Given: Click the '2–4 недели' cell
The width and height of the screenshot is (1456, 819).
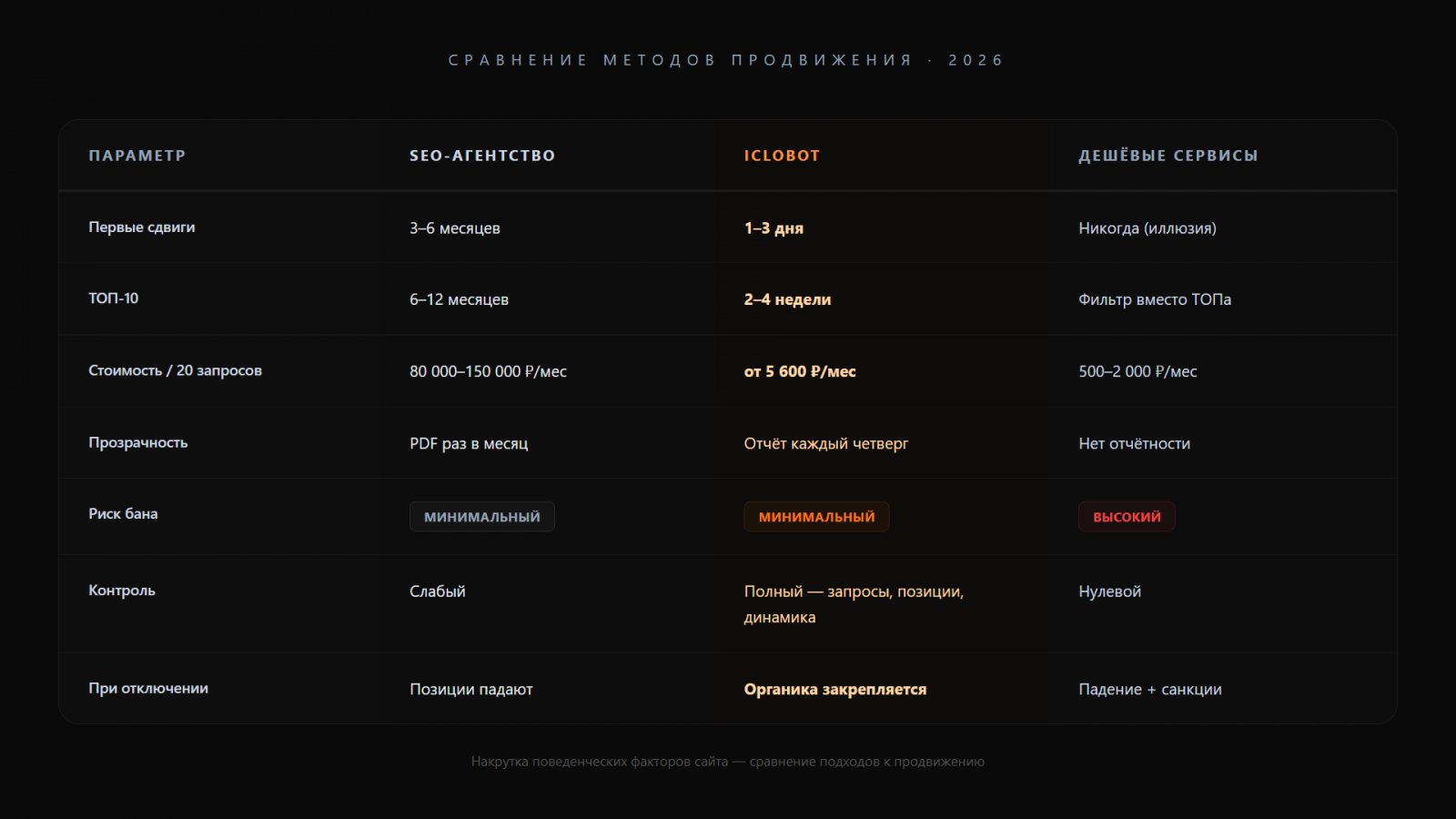Looking at the screenshot, I should (x=787, y=299).
